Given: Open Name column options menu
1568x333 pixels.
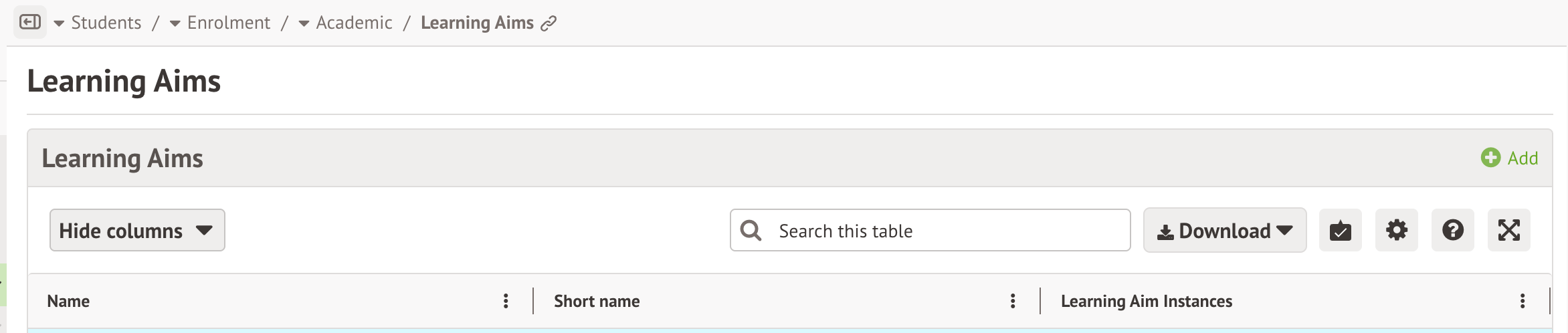Looking at the screenshot, I should click(506, 302).
